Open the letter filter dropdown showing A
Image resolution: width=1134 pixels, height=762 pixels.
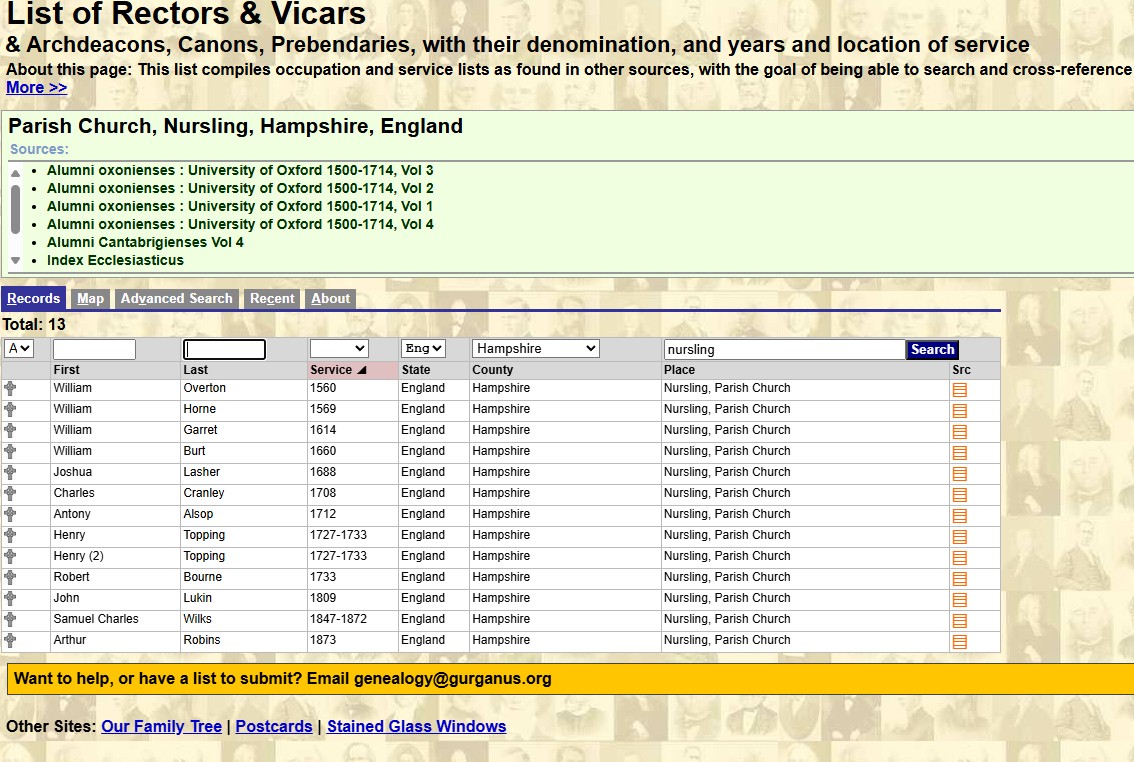[19, 348]
